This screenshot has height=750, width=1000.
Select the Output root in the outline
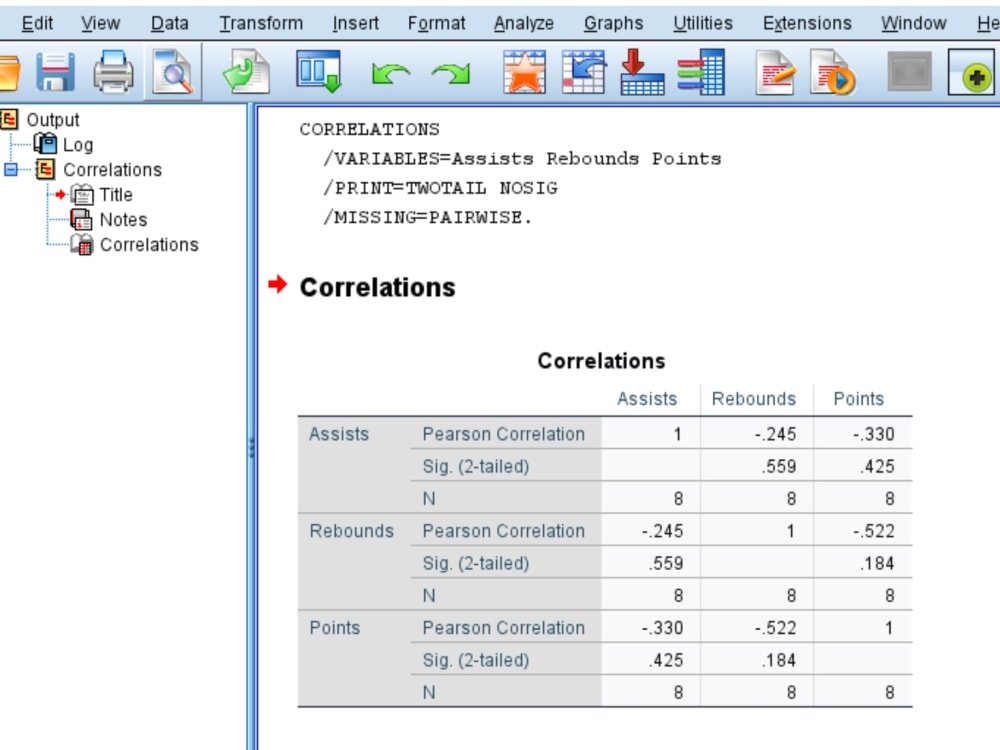52,120
